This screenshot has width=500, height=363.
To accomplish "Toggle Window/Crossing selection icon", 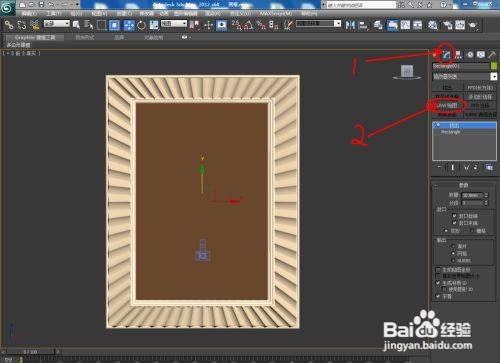I will 114,25.
